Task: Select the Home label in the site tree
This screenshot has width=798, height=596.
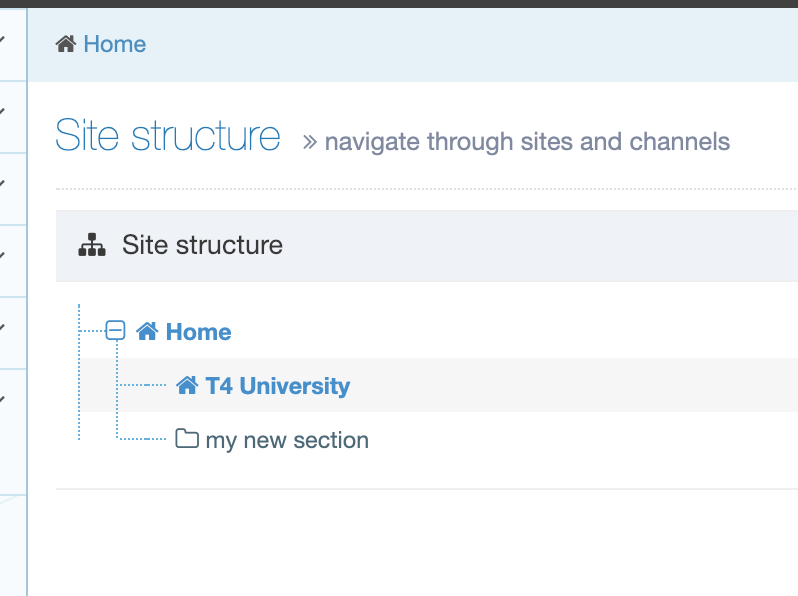Action: click(198, 332)
